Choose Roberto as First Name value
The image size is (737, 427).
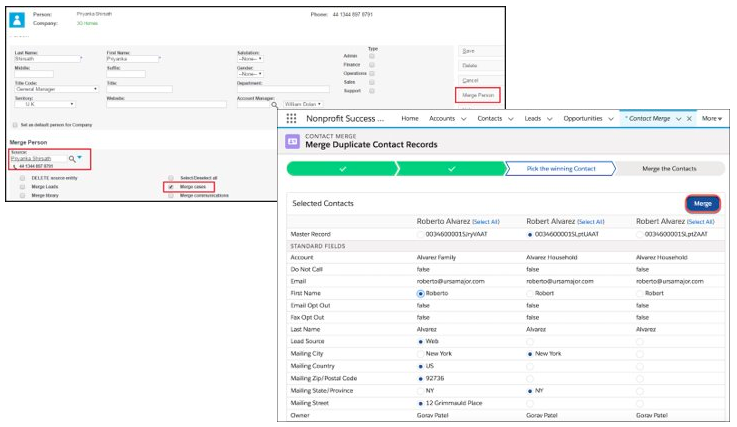420,293
